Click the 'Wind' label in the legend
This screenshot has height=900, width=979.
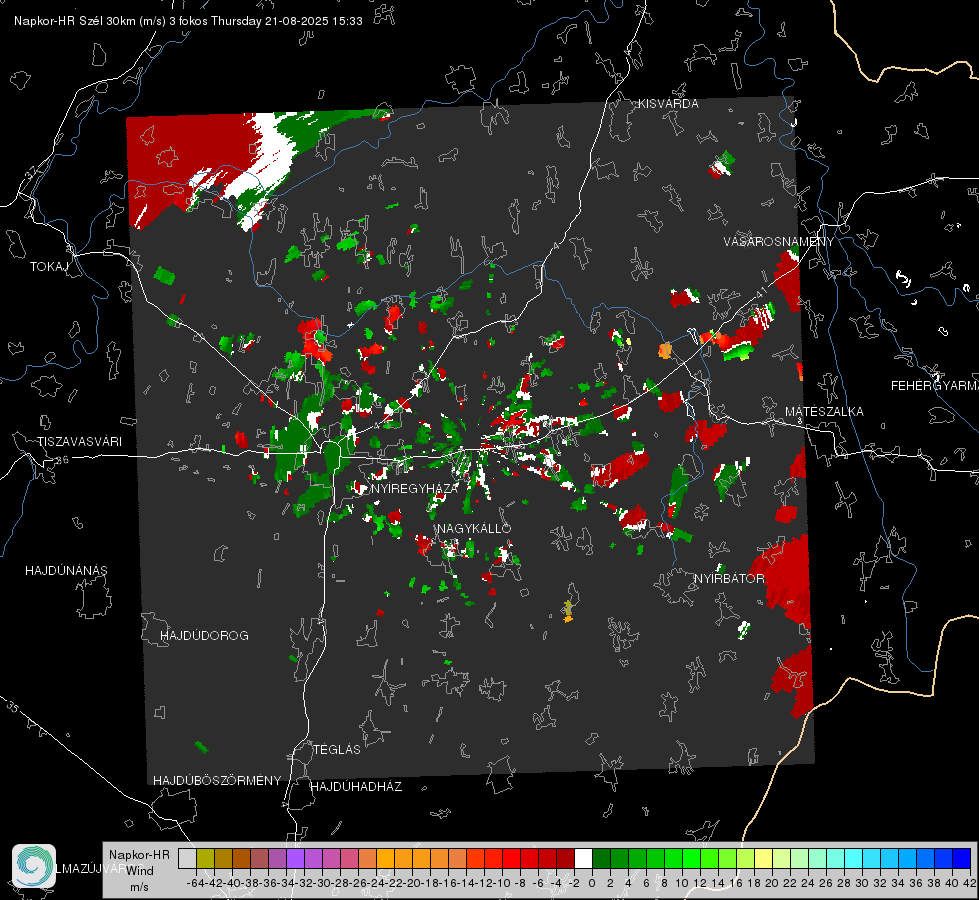(x=140, y=871)
